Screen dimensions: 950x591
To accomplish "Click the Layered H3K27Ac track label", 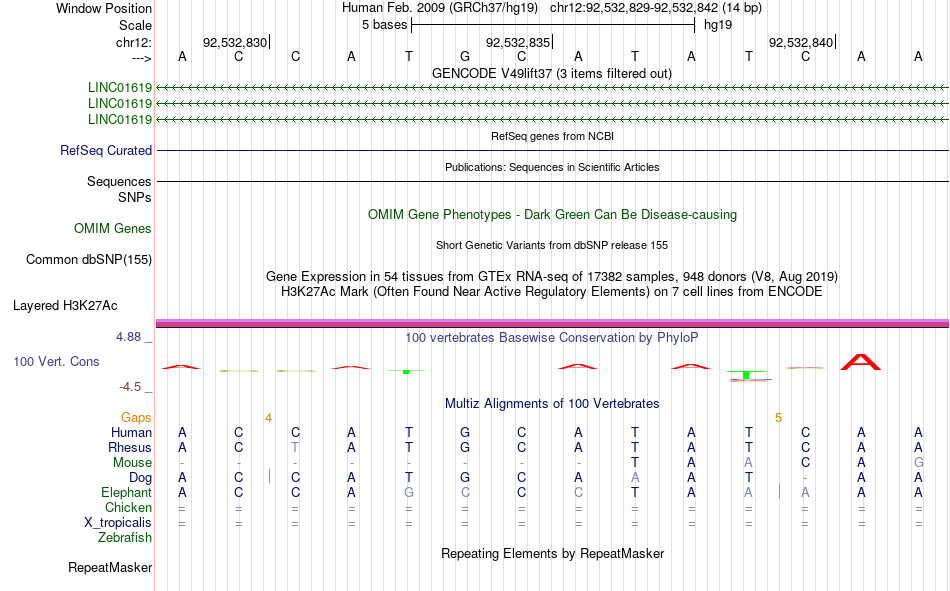I will point(65,306).
